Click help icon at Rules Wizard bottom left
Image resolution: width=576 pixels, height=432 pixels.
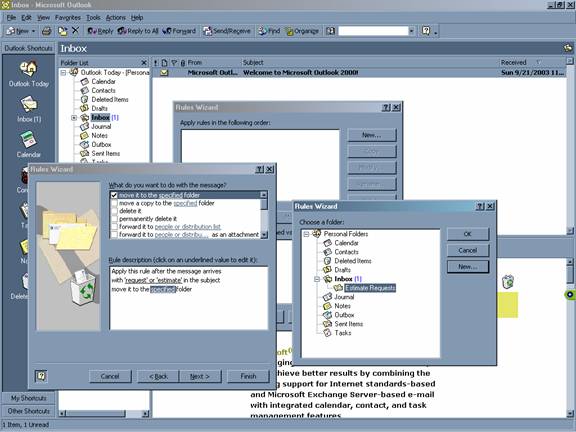click(x=41, y=376)
